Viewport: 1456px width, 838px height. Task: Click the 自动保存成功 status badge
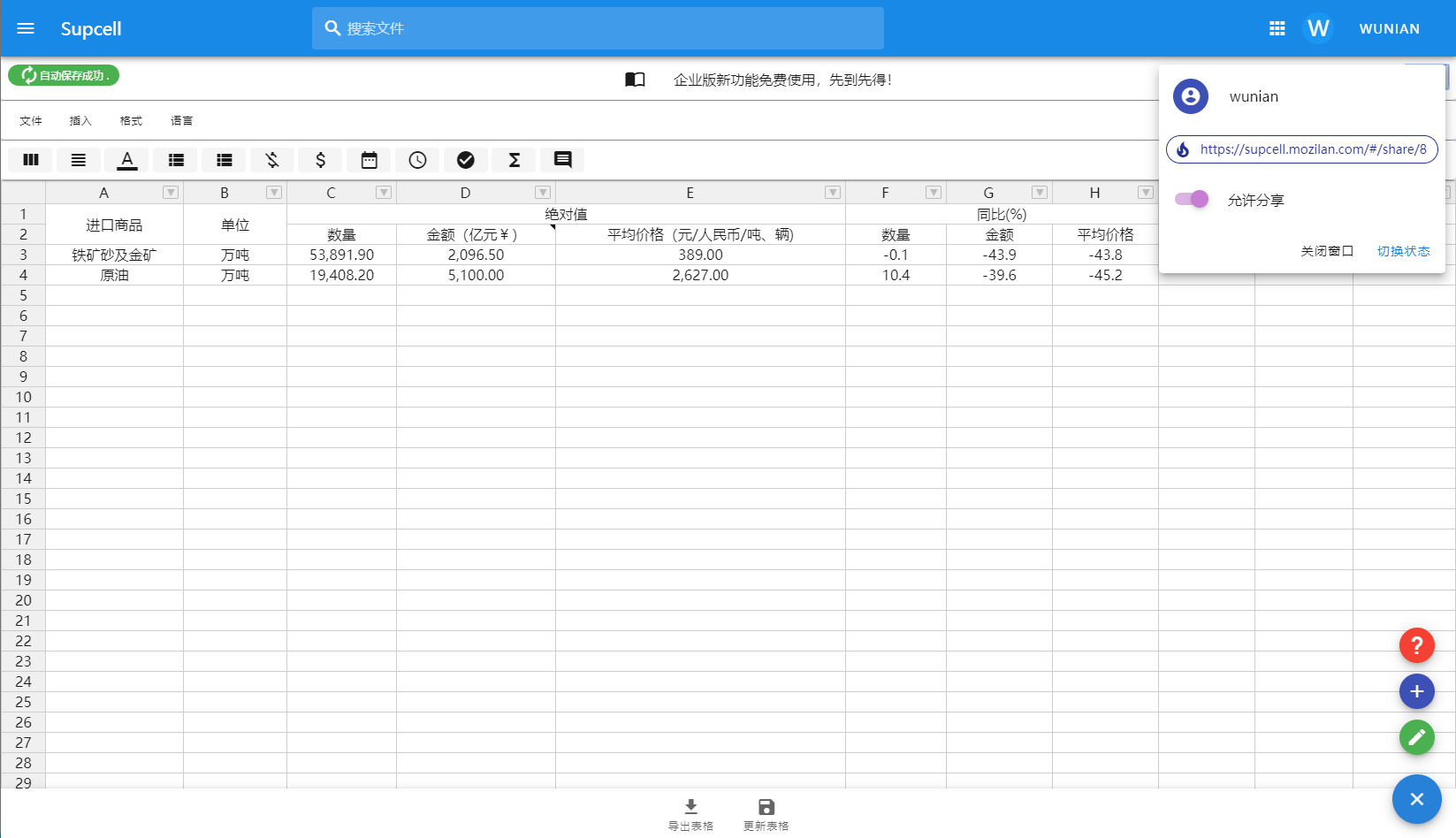click(64, 75)
